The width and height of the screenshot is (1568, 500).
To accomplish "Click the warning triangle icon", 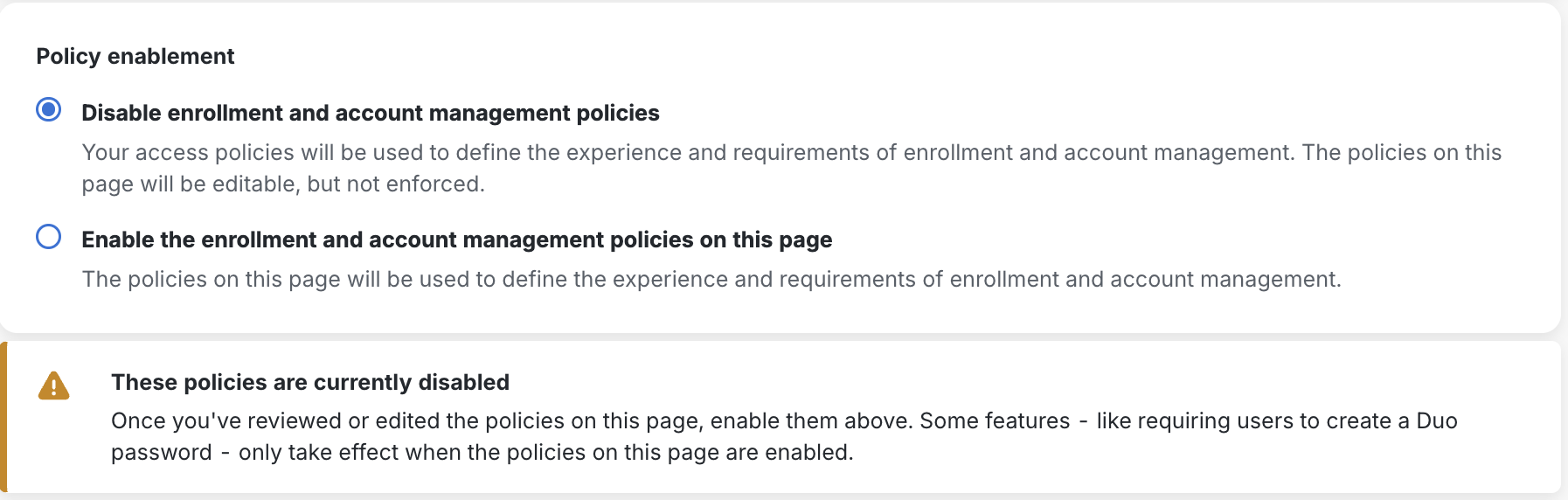I will click(x=53, y=385).
